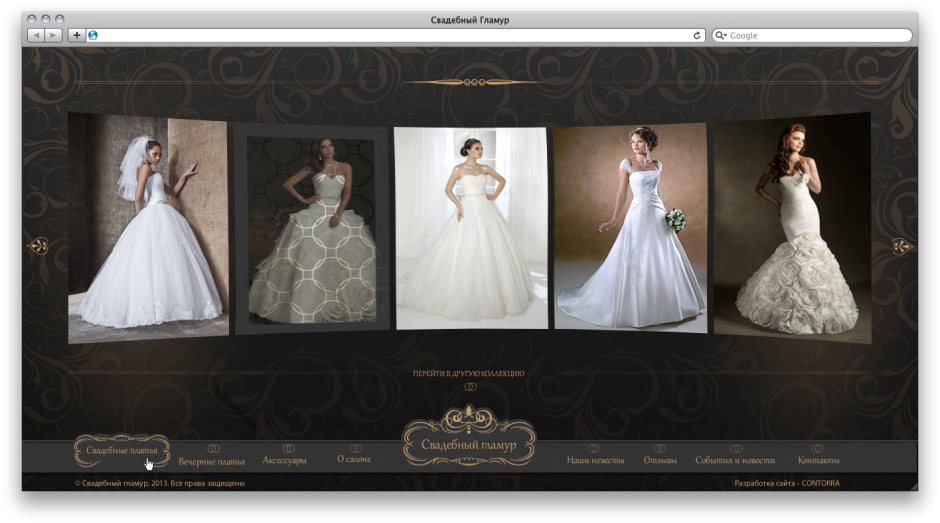Click rings icon above 'Наши невесты'

593,449
